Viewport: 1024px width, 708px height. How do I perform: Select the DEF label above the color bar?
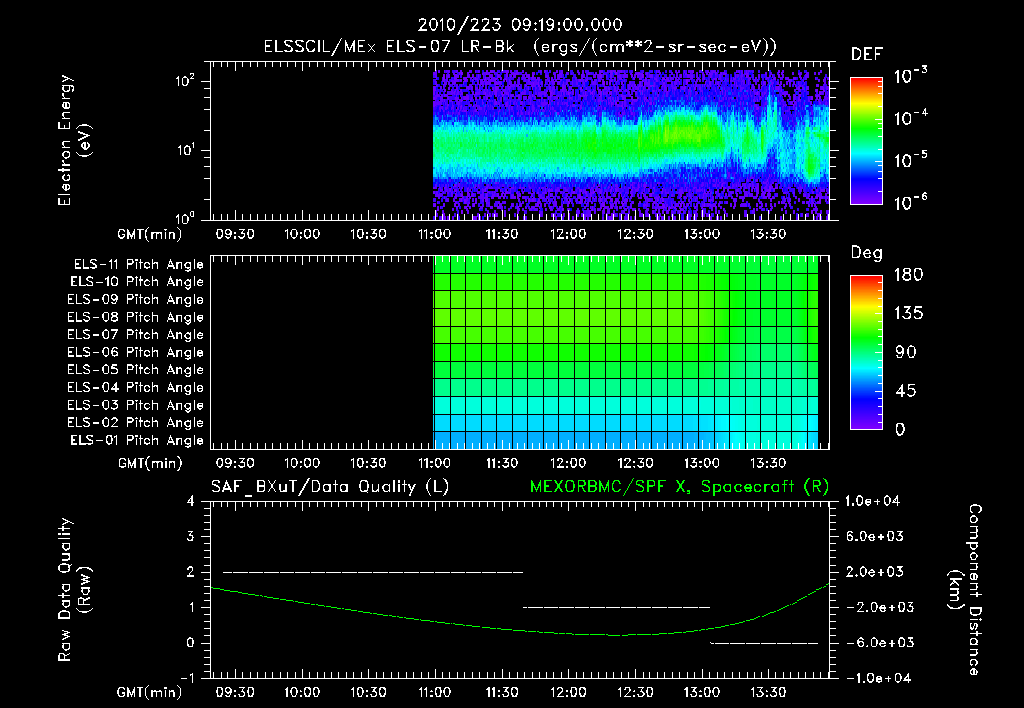pyautogui.click(x=867, y=55)
